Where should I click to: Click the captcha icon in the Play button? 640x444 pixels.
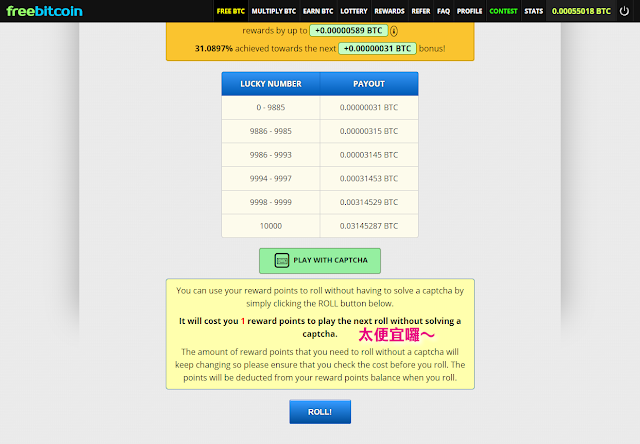[x=282, y=260]
